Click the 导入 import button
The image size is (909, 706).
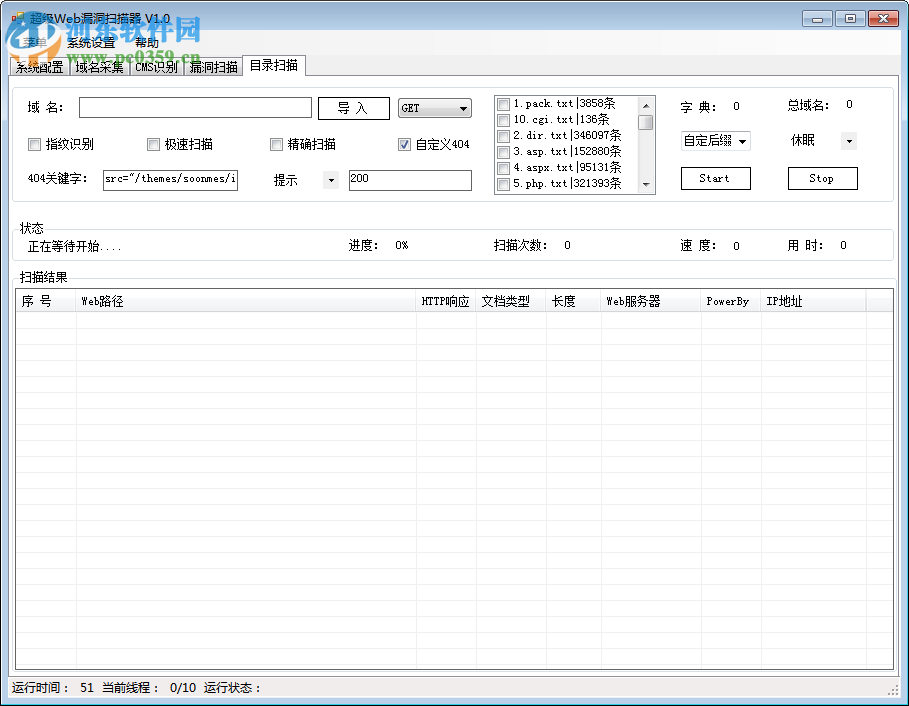(x=354, y=108)
